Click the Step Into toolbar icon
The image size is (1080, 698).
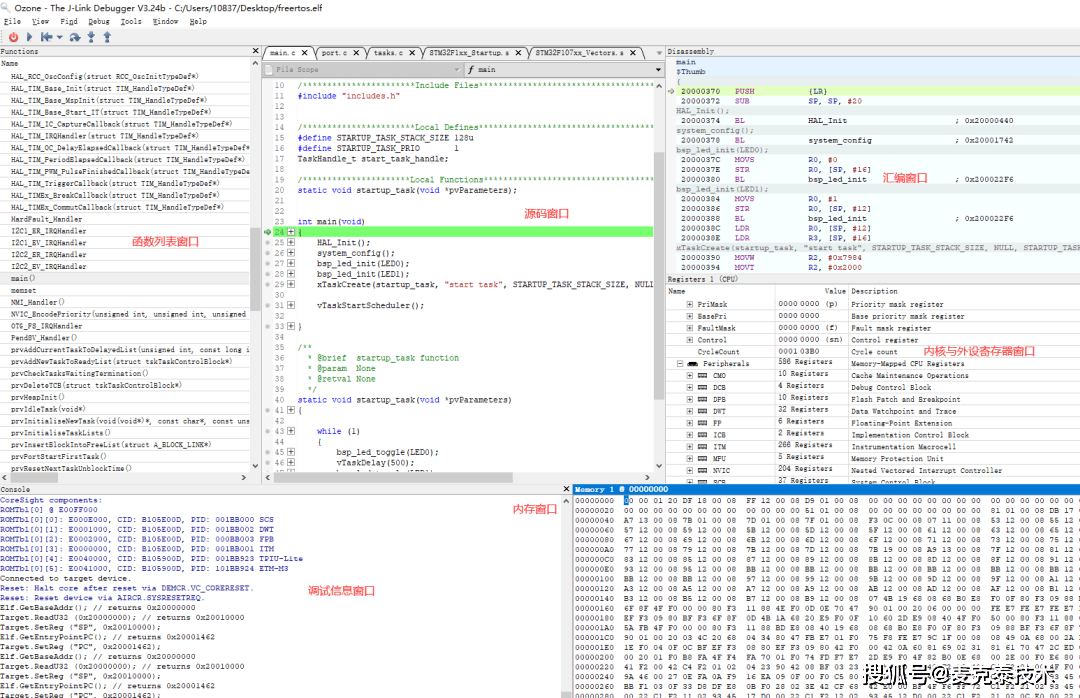(92, 37)
